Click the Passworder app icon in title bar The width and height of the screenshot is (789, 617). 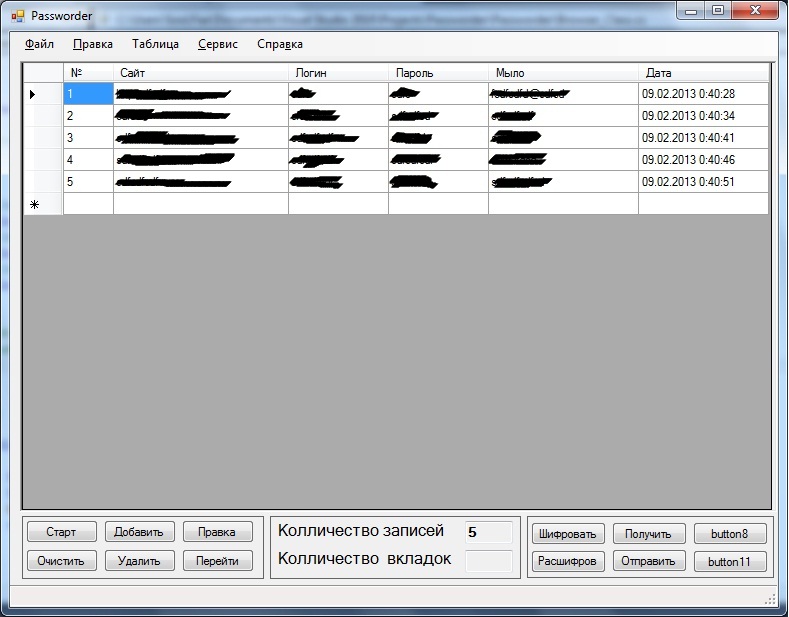click(x=18, y=16)
